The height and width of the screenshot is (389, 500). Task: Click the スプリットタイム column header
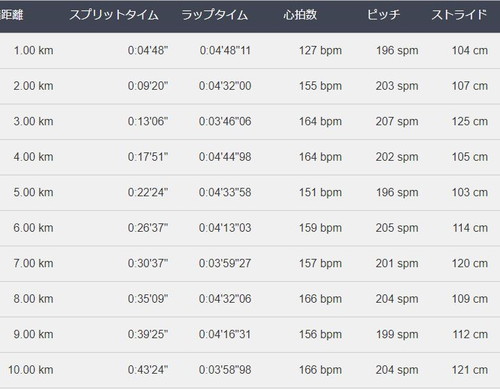(x=114, y=15)
